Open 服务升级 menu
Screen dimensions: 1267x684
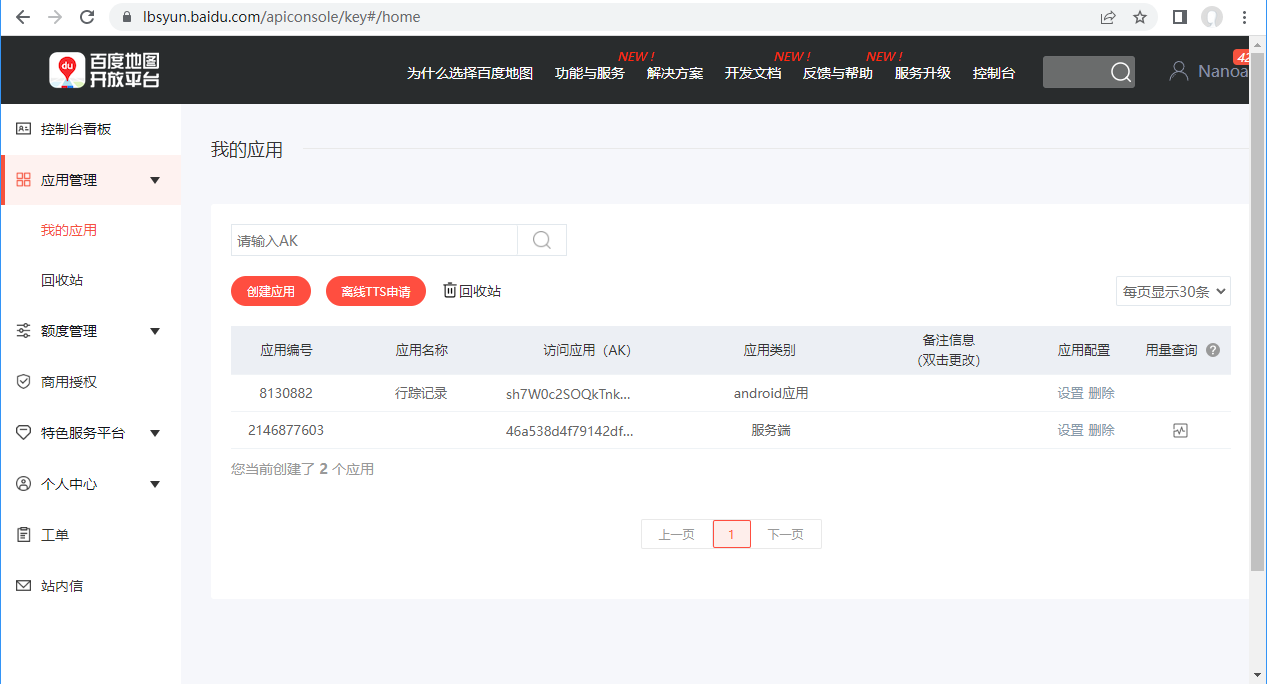[923, 73]
